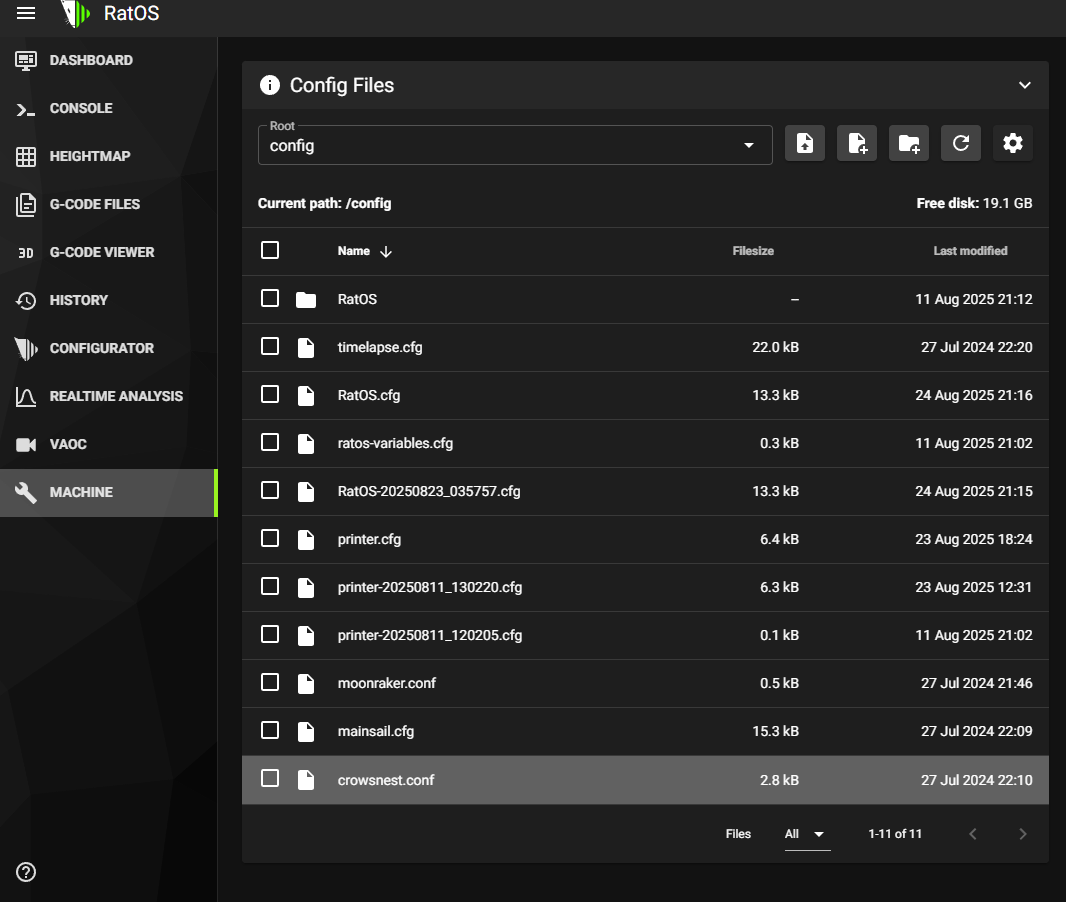The image size is (1066, 902).
Task: Open the mainsail.cfg file name
Action: 376,731
